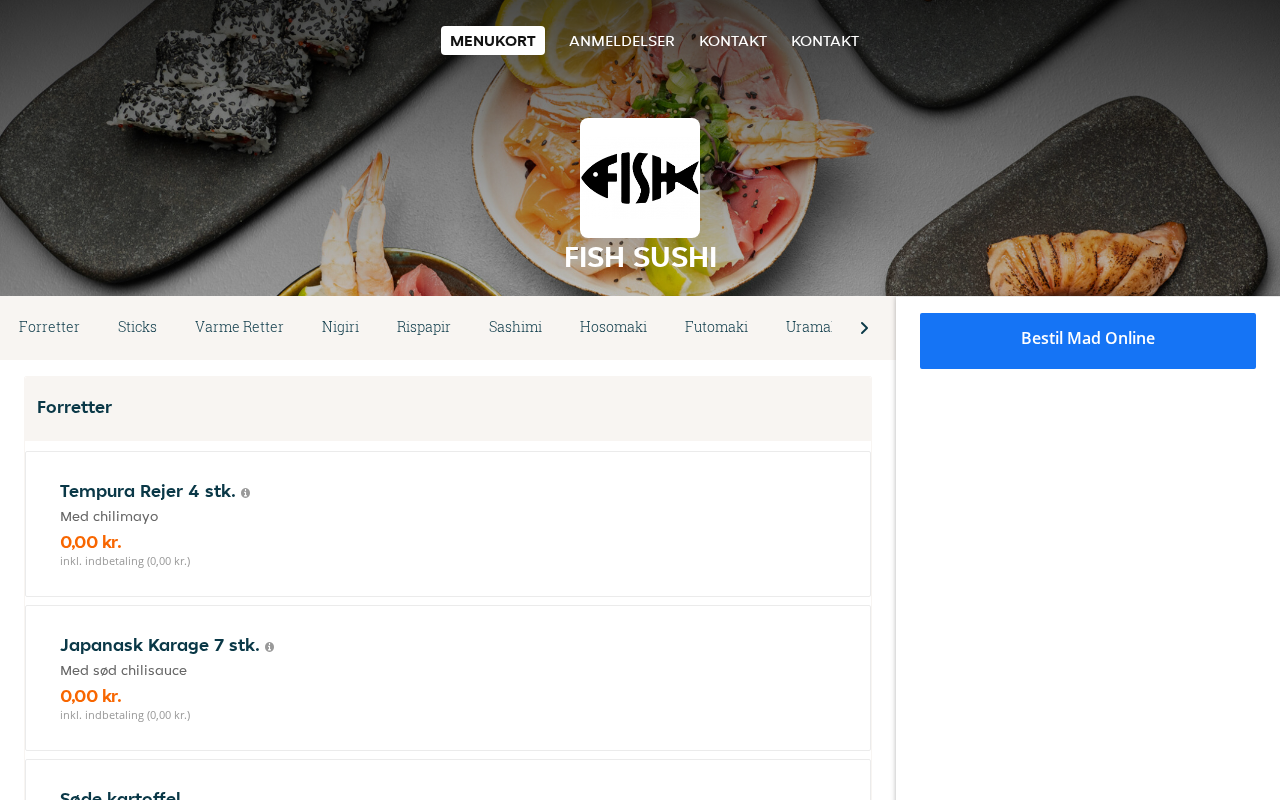Open the last KONTAKT nav link
Screen dimensions: 1280x800
(x=825, y=41)
